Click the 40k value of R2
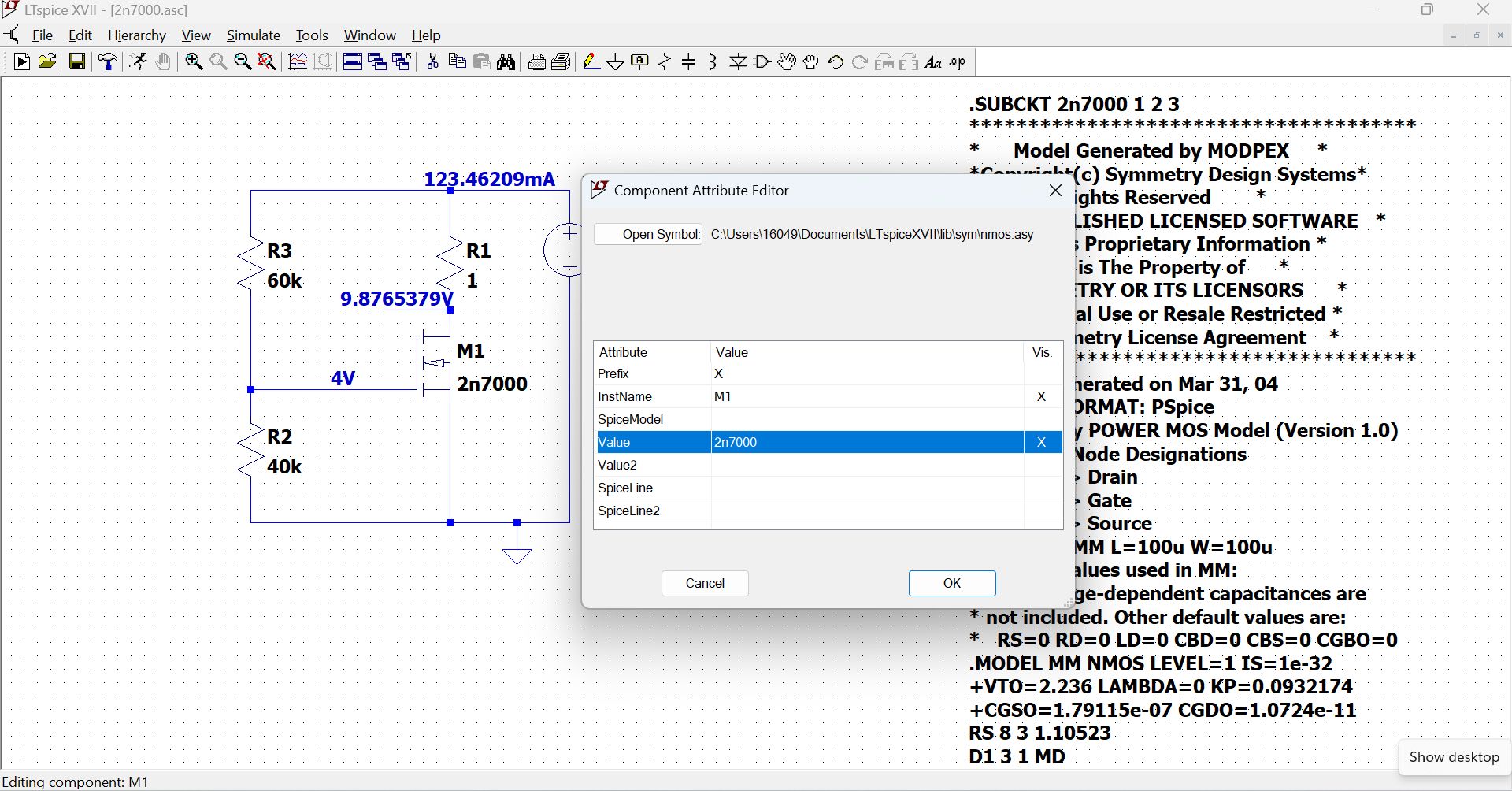Image resolution: width=1512 pixels, height=791 pixels. [284, 466]
